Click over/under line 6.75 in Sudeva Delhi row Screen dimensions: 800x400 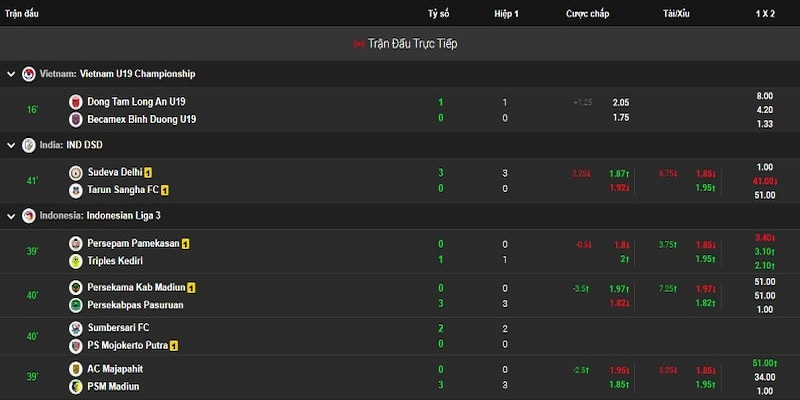pos(667,174)
